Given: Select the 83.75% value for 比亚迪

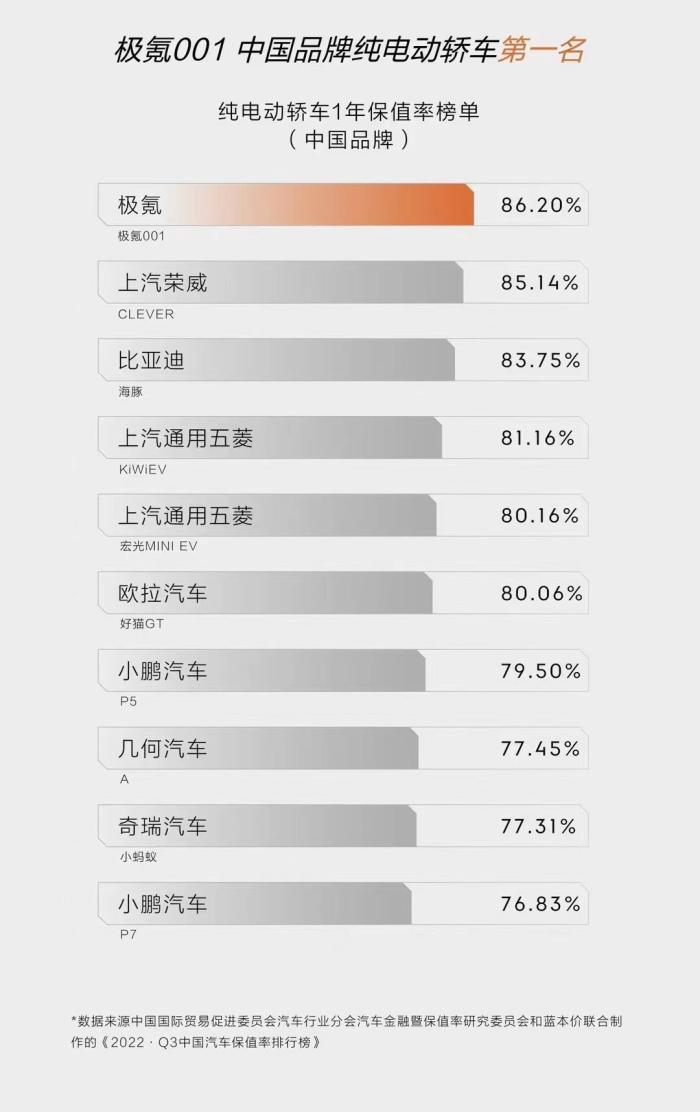Looking at the screenshot, I should (x=540, y=360).
